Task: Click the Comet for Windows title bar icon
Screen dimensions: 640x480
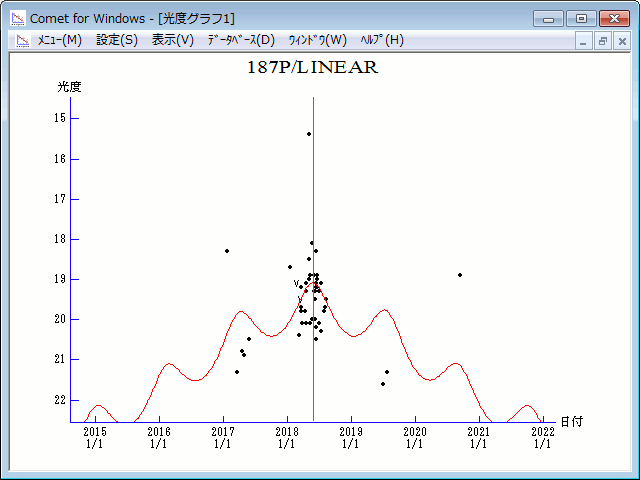Action: click(17, 18)
